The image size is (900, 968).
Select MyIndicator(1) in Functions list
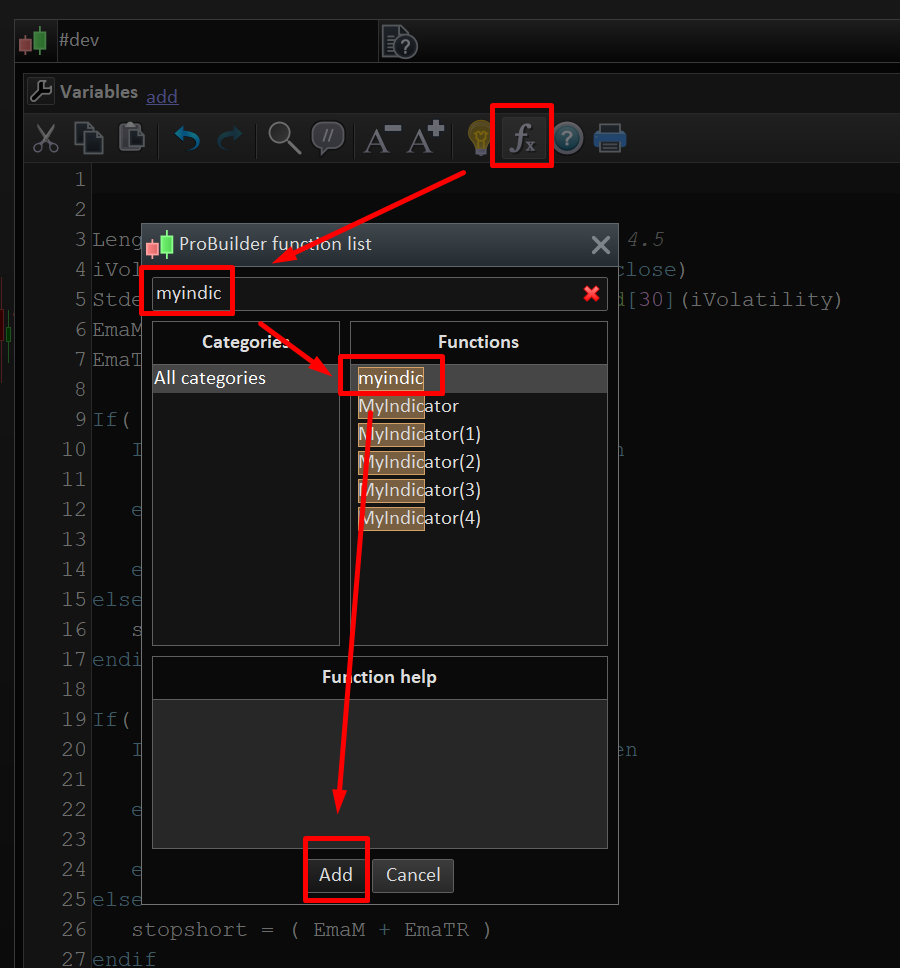(x=419, y=434)
